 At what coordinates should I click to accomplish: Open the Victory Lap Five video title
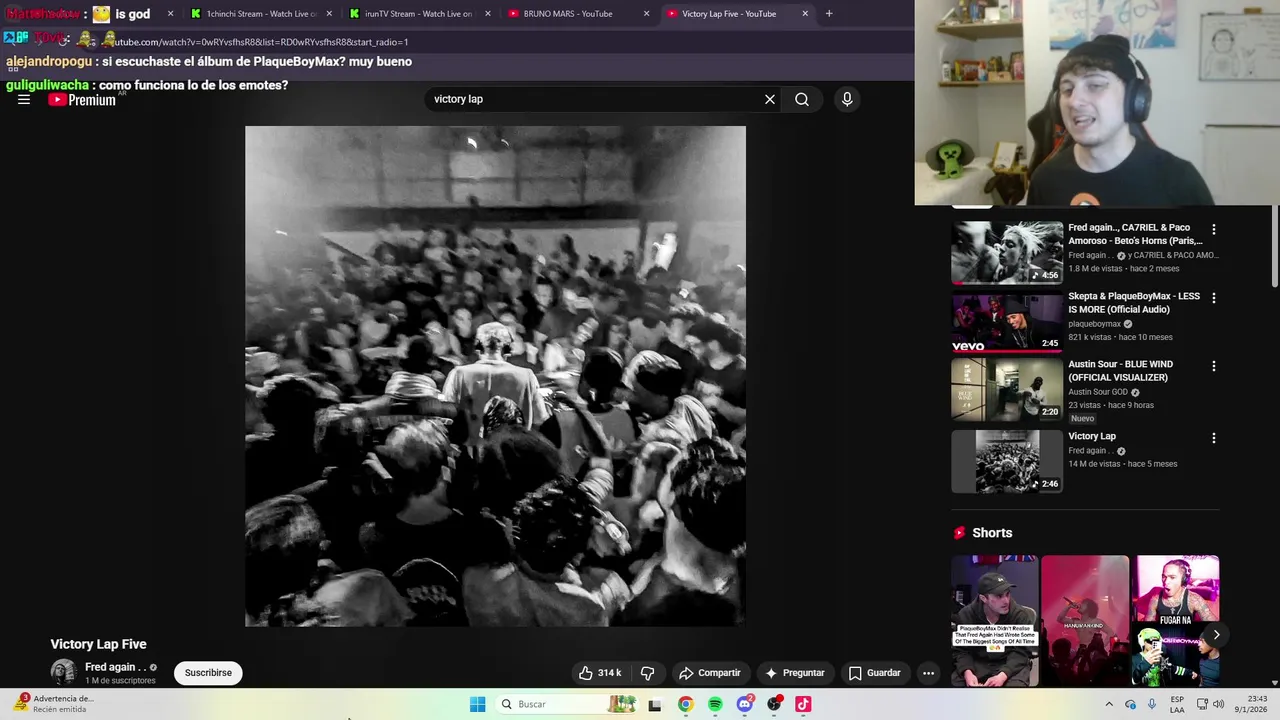coord(99,644)
